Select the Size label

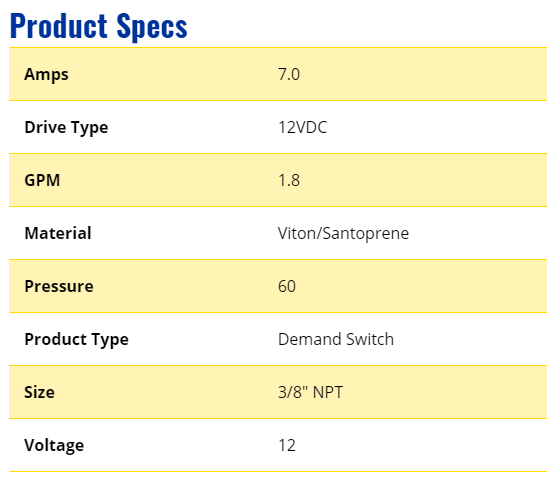pos(39,392)
